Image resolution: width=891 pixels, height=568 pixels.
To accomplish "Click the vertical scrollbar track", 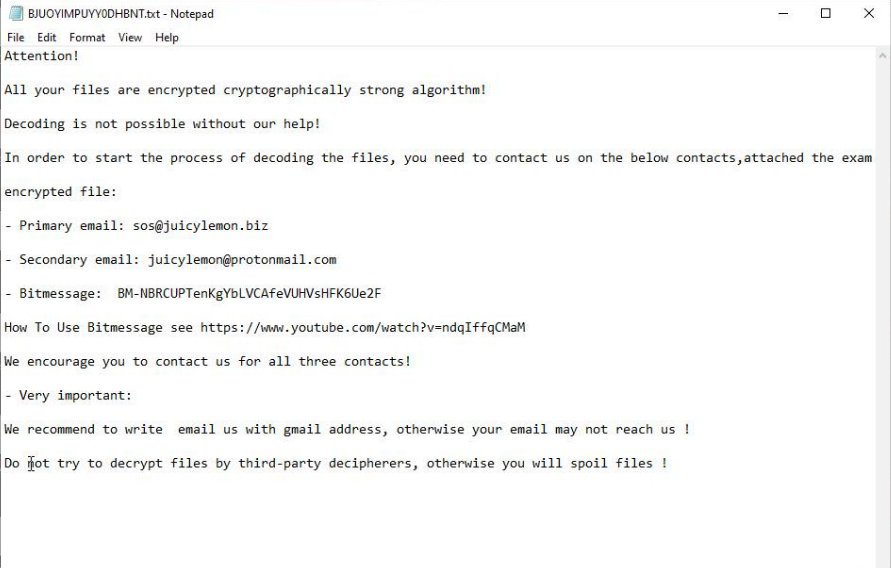I will [x=882, y=300].
